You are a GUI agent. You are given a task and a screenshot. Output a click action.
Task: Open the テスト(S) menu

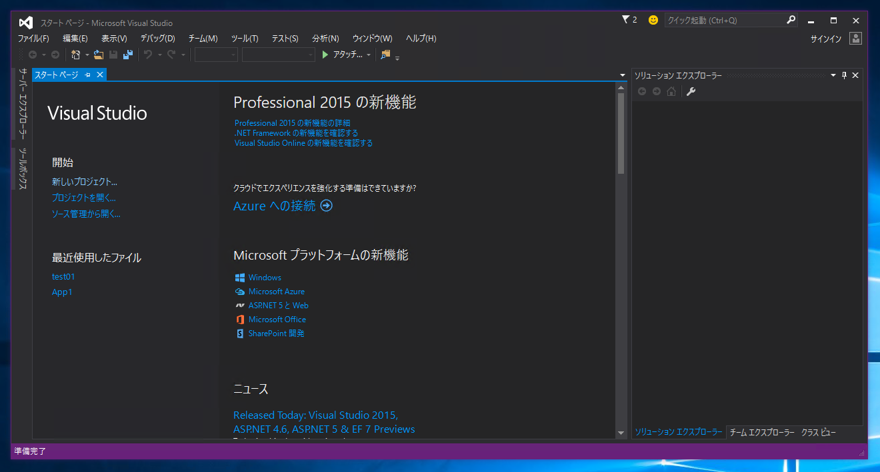click(x=285, y=39)
